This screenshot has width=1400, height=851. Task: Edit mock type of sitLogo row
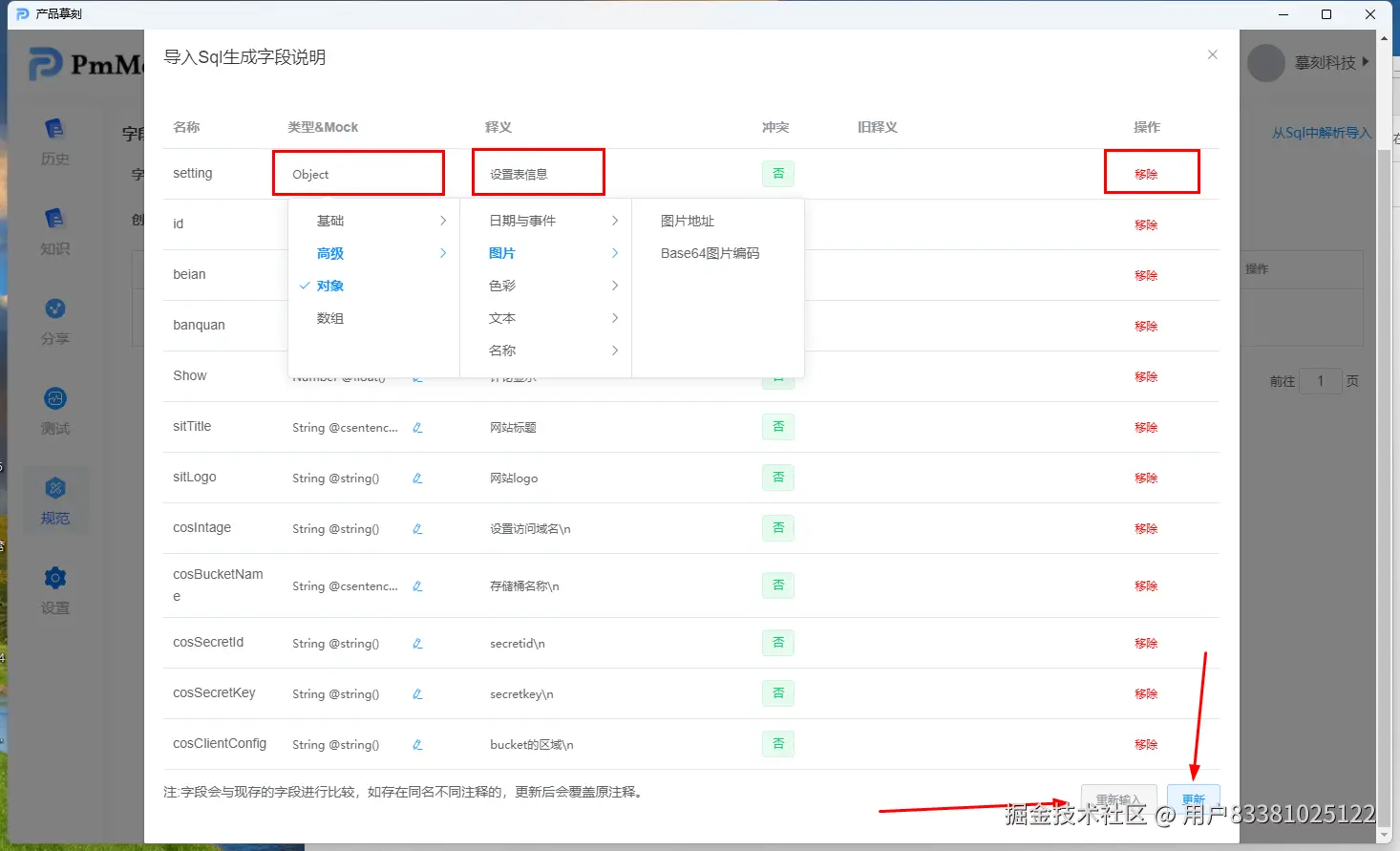coord(417,479)
